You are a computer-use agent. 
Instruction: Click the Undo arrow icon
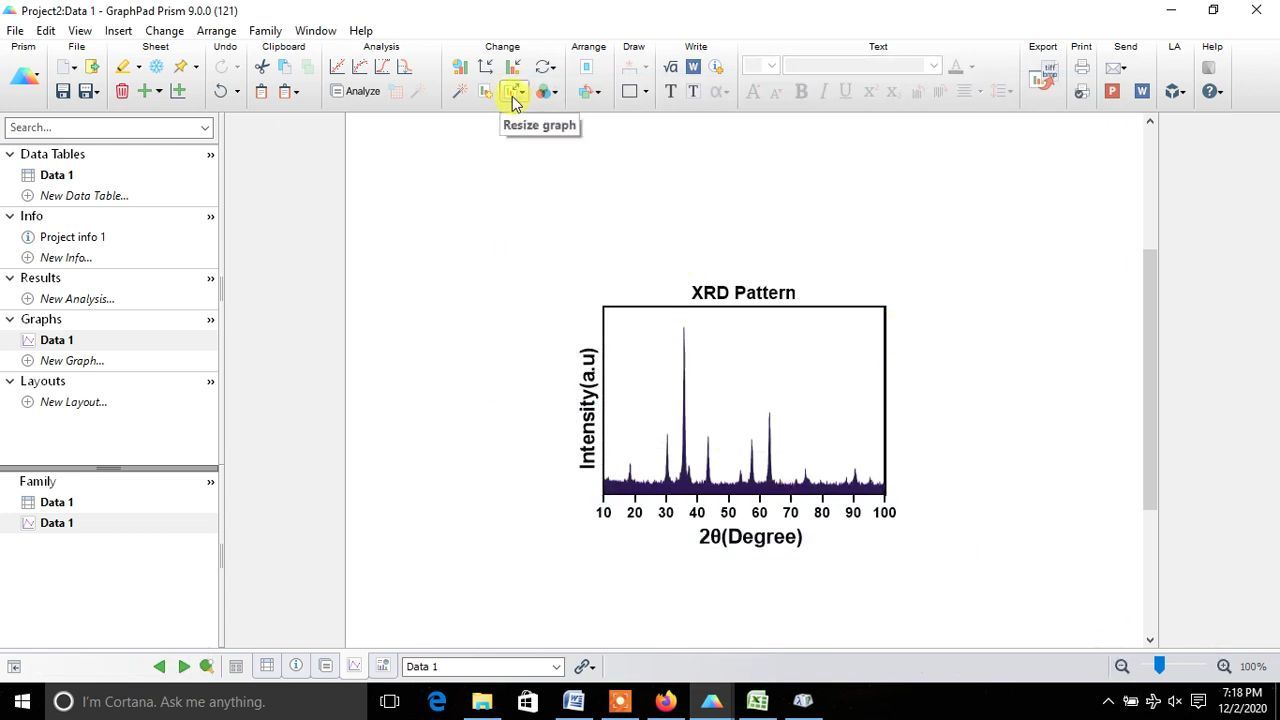click(x=220, y=91)
